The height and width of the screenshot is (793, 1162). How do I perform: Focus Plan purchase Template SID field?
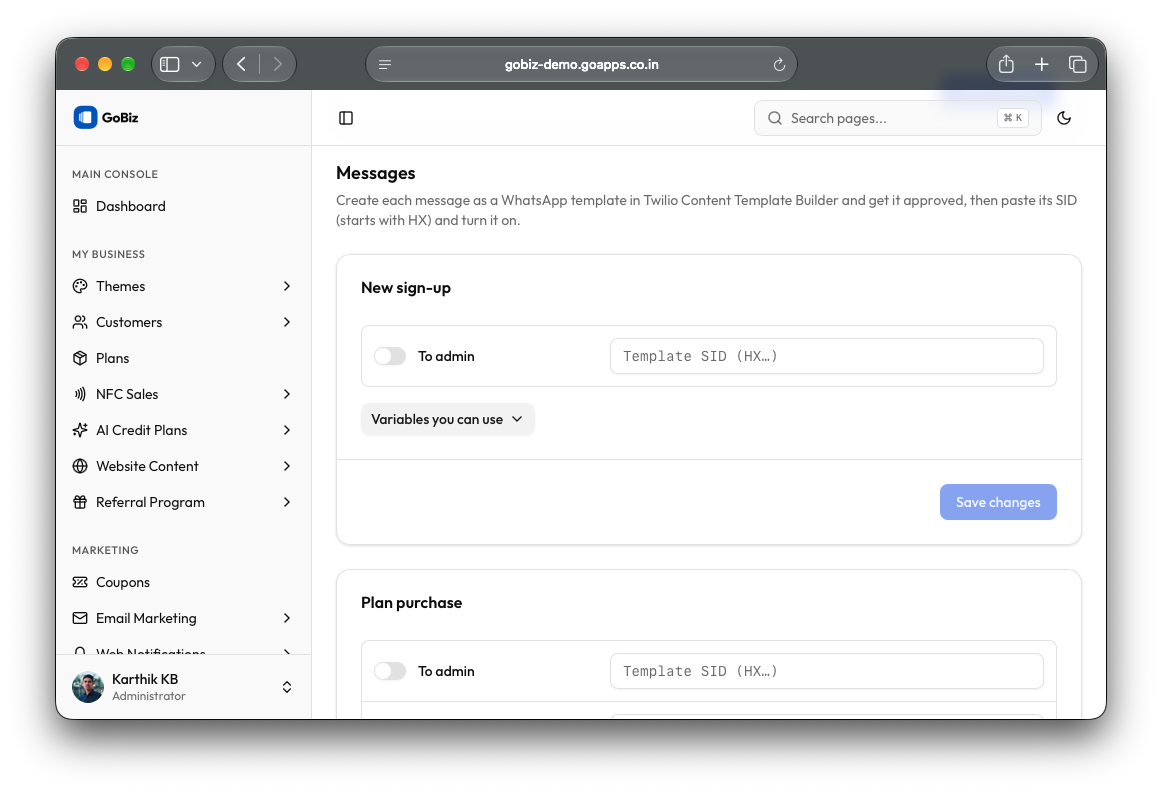pyautogui.click(x=826, y=671)
